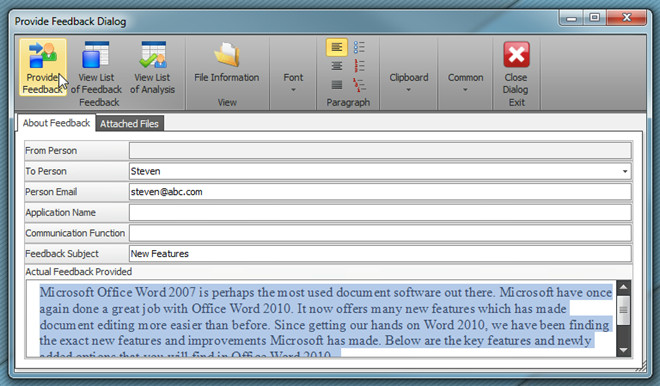Image resolution: width=660 pixels, height=386 pixels.
Task: Click the feedback scrollbar thumb
Action: coord(623,310)
